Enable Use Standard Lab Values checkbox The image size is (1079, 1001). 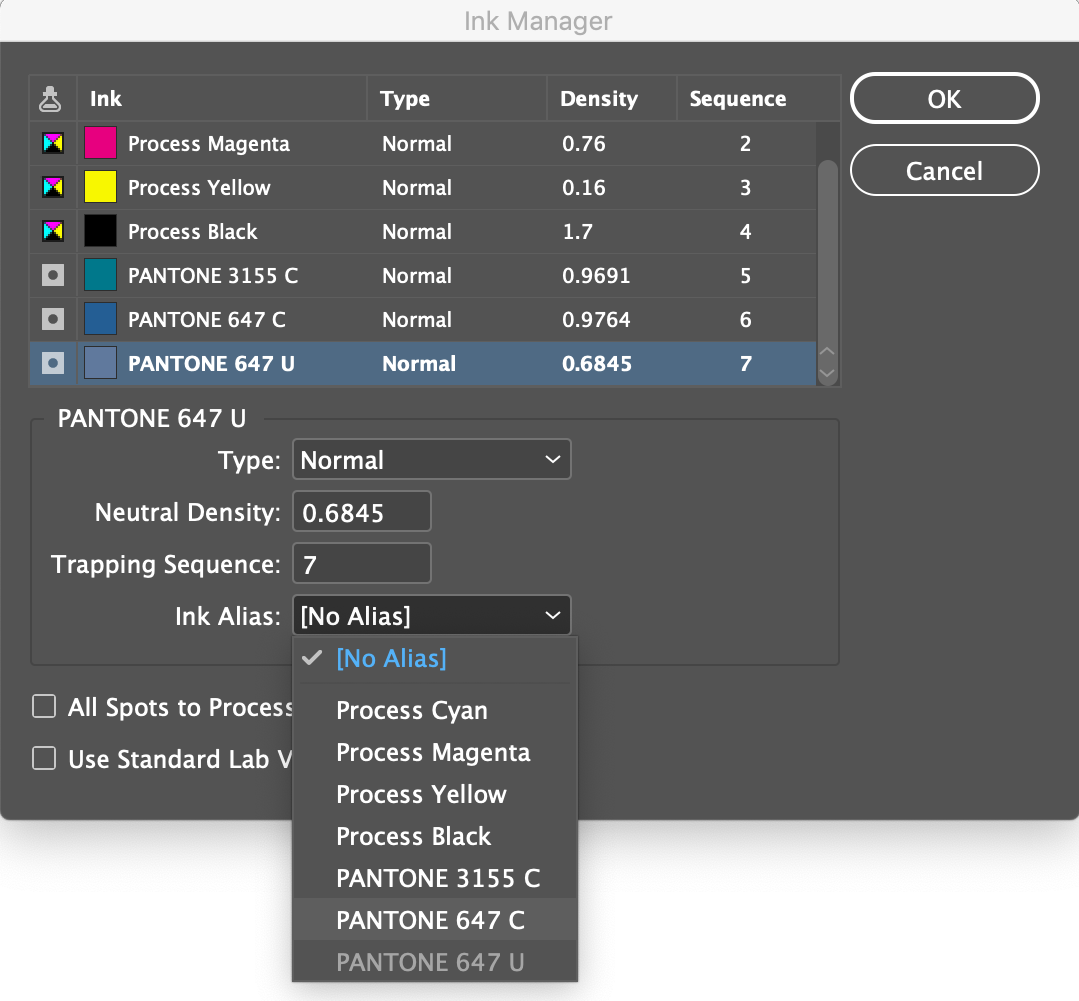click(x=44, y=759)
